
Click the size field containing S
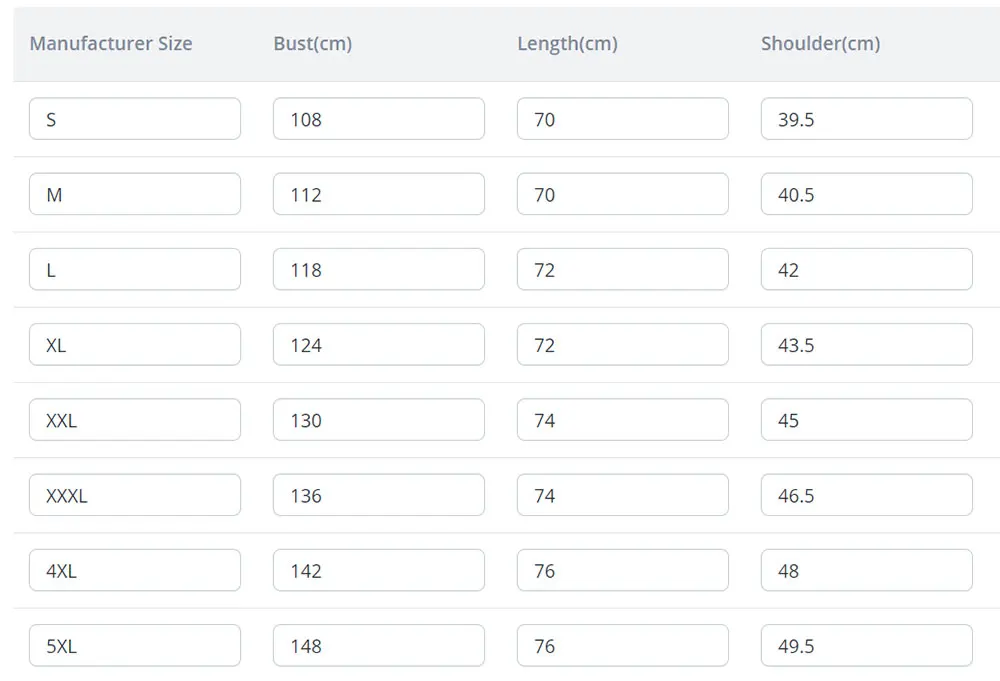point(135,119)
